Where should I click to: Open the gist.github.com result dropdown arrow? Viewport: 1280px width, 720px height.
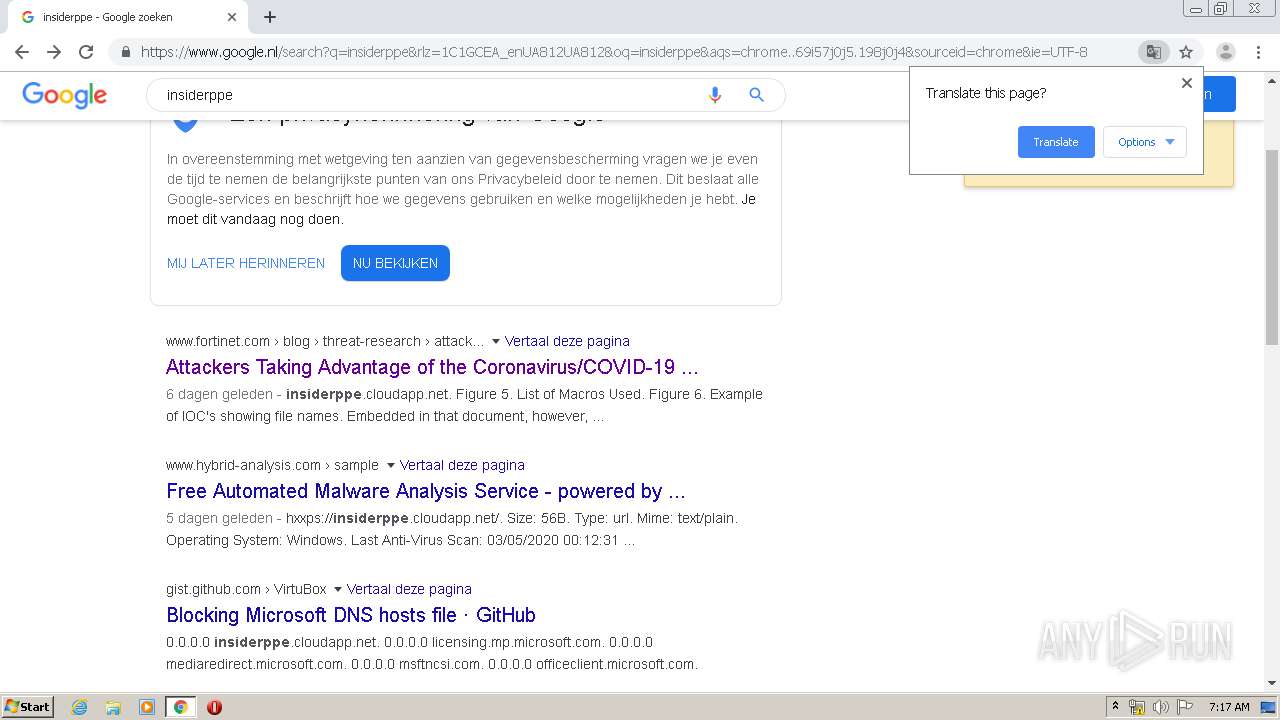(338, 589)
